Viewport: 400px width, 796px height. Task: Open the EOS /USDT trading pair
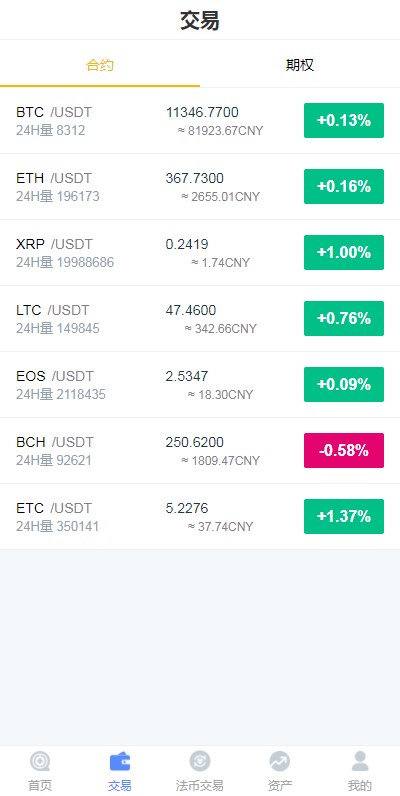click(55, 376)
